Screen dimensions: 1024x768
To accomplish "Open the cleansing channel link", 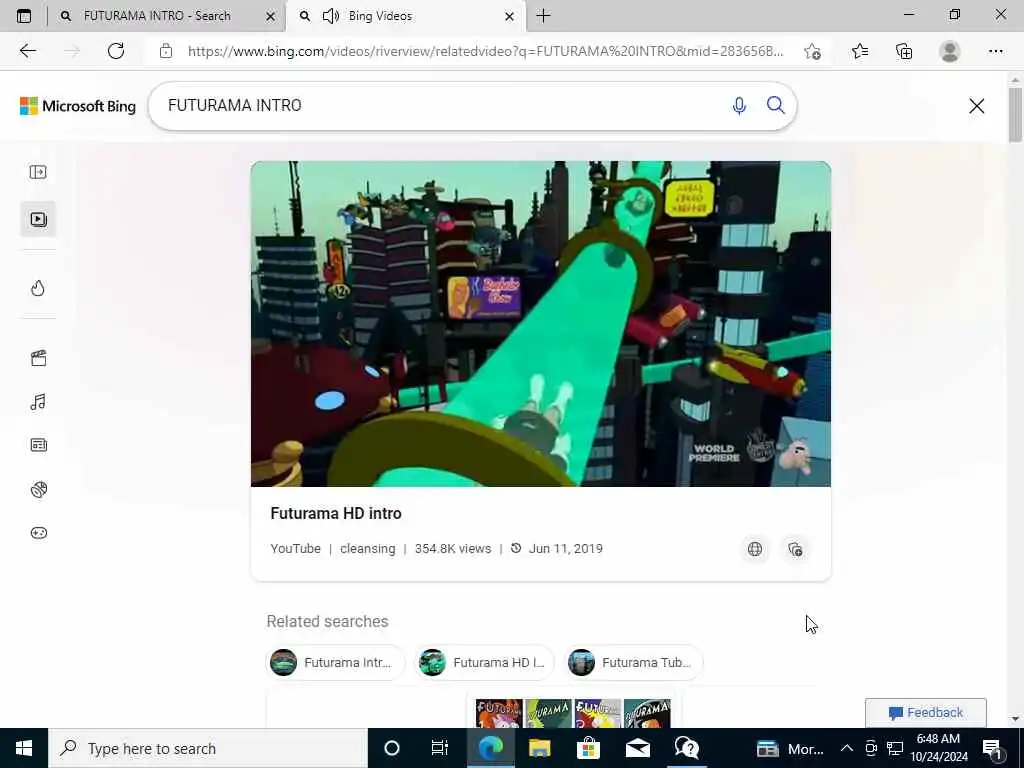I will 368,549.
